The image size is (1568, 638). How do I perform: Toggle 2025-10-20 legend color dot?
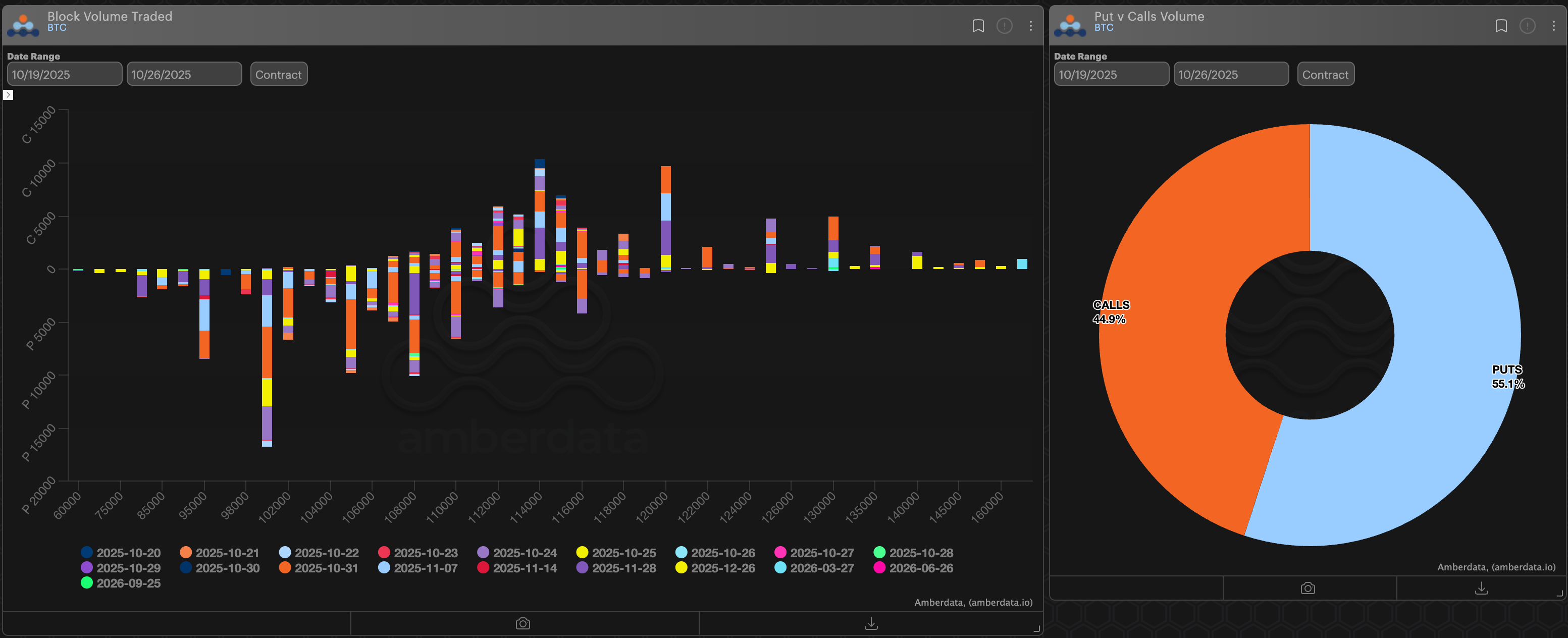(87, 552)
